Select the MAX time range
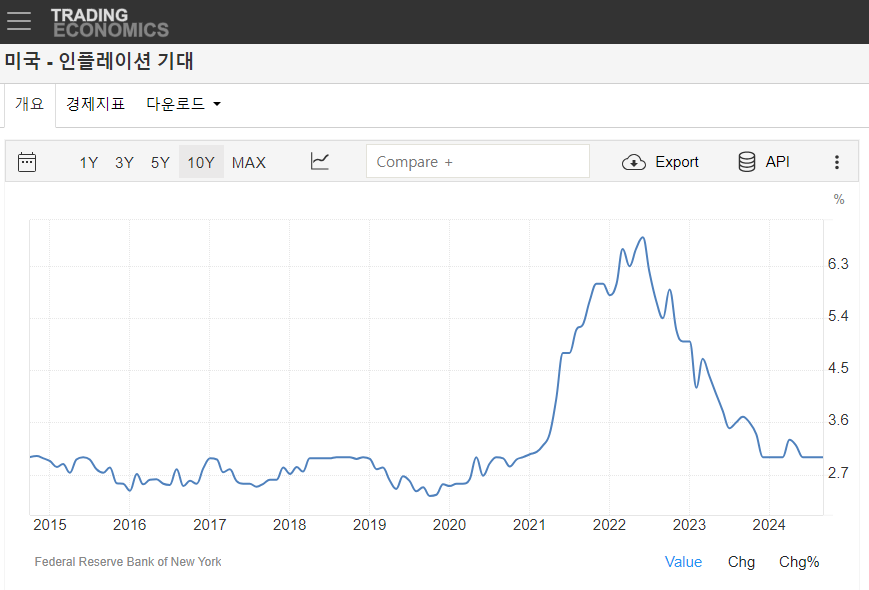The width and height of the screenshot is (869, 590). (249, 162)
